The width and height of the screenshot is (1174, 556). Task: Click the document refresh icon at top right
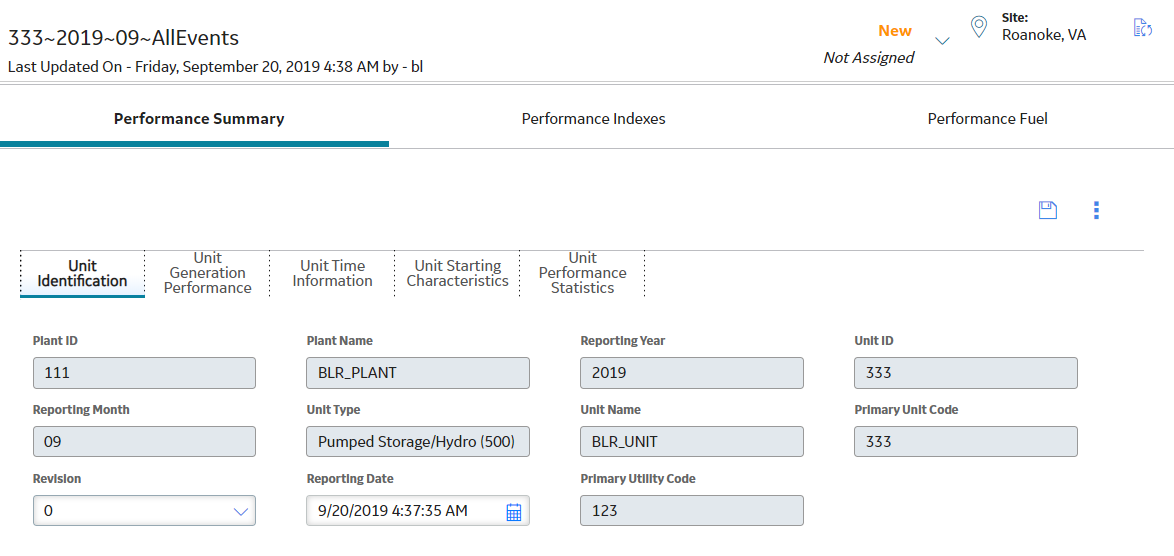(1142, 28)
